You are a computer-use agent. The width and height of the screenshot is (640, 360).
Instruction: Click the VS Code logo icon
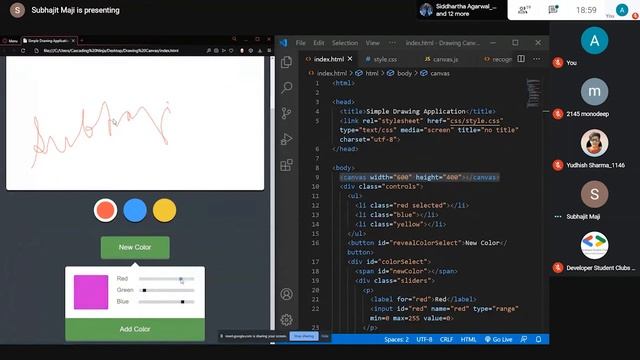coord(284,43)
